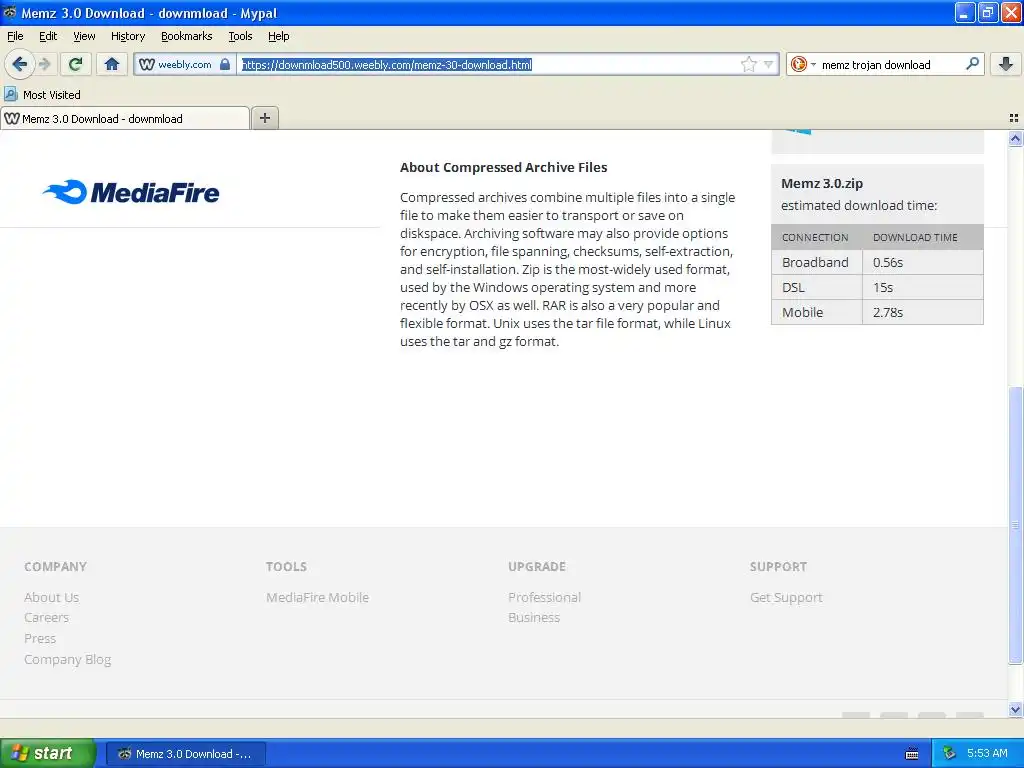
Task: Open the Business upgrade link
Action: pos(534,617)
